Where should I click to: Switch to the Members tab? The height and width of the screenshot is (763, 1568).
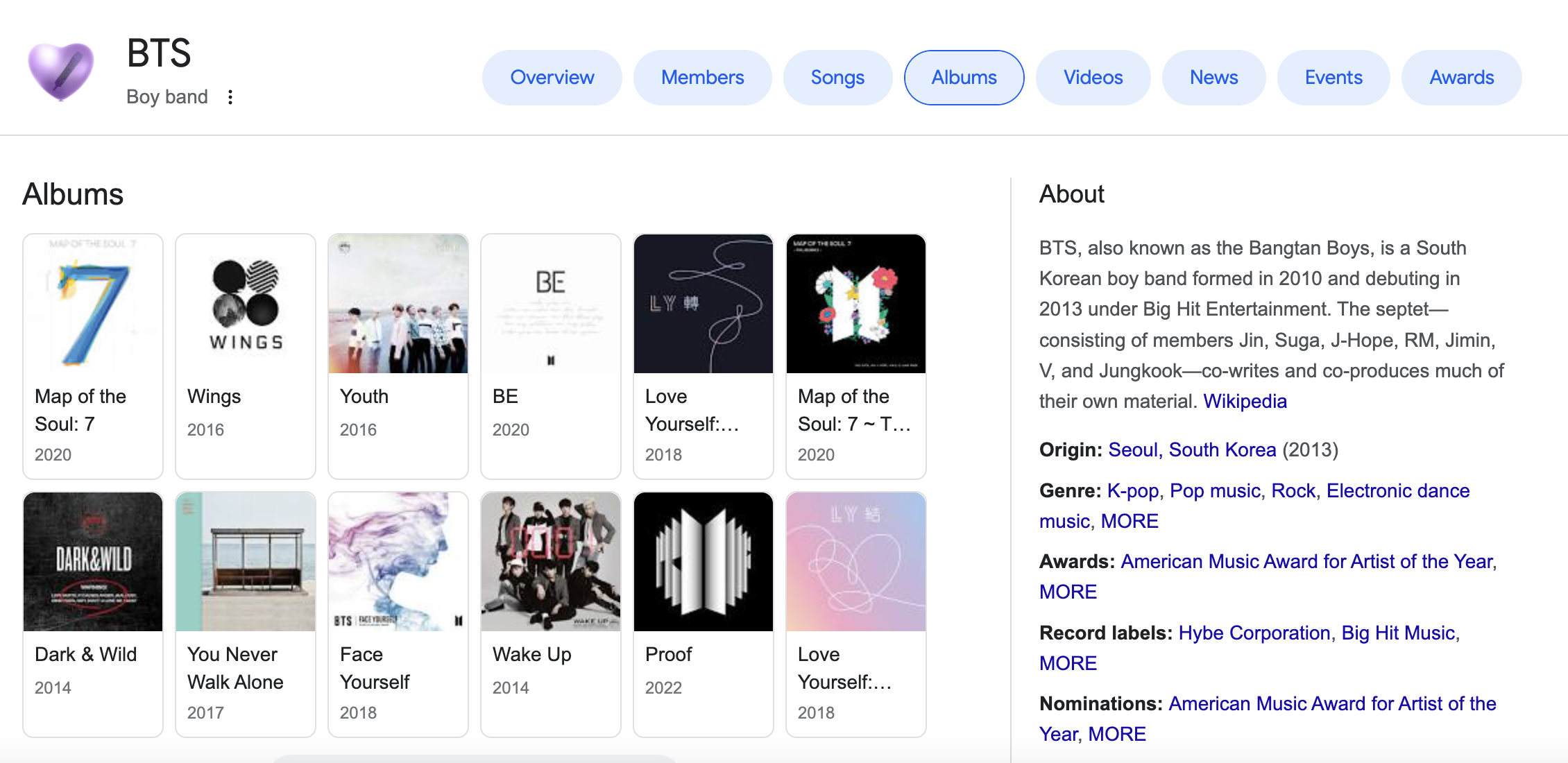[702, 77]
